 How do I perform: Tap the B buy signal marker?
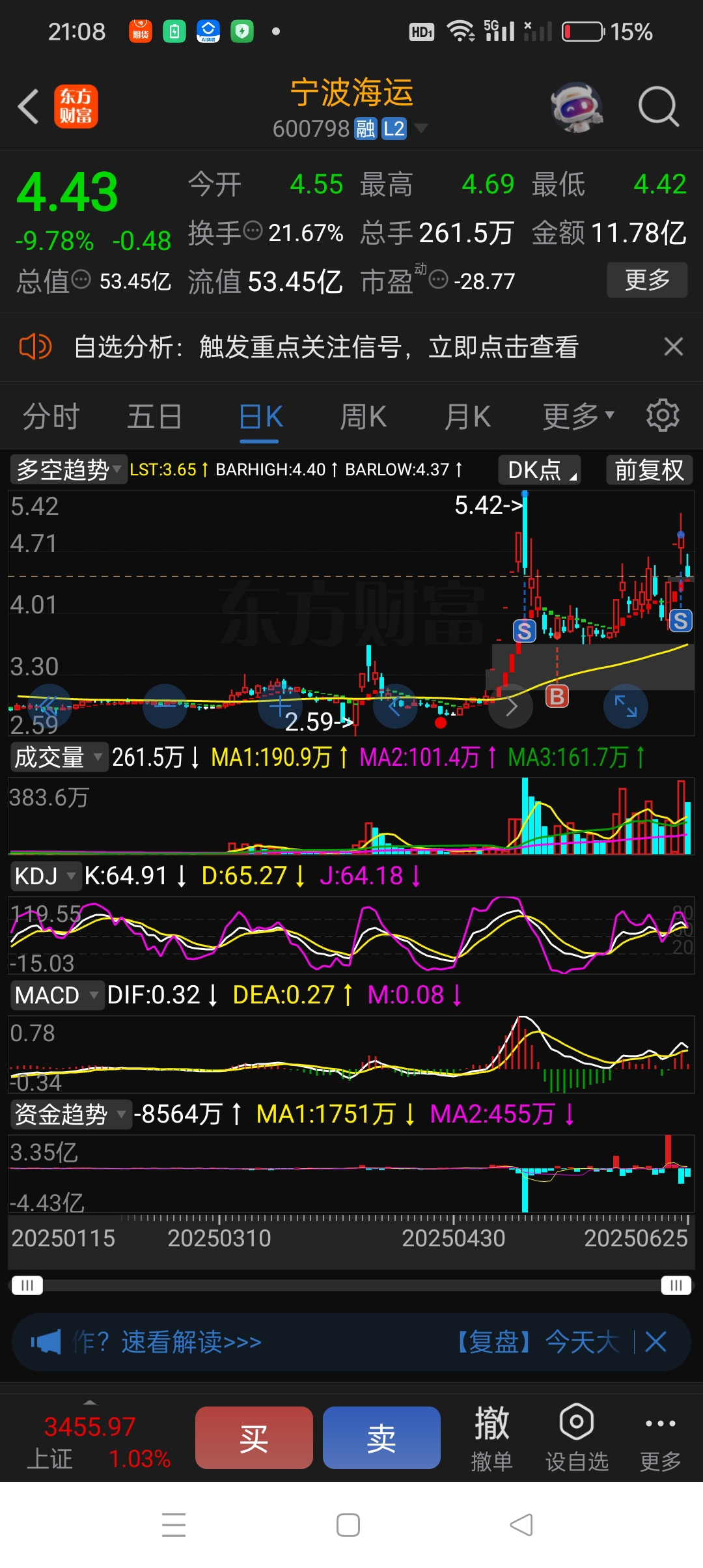(557, 697)
